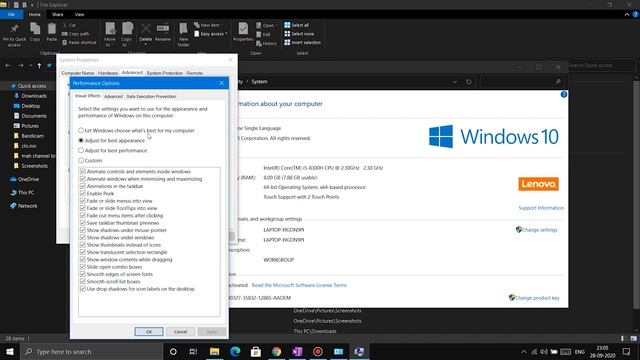Refresh the System window address bar
The image size is (640, 360).
(x=469, y=82)
